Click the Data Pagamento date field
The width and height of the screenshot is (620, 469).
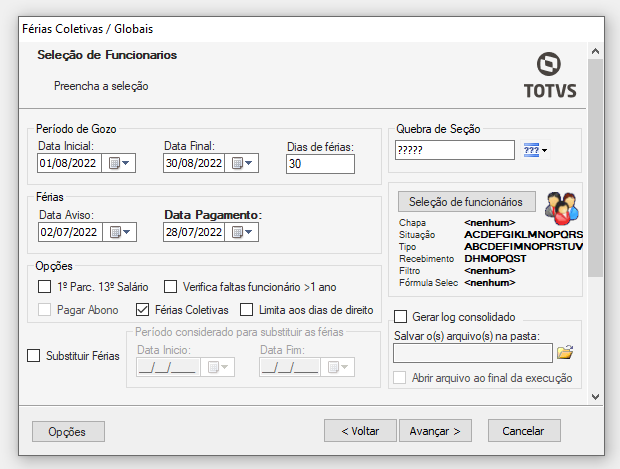tap(194, 232)
